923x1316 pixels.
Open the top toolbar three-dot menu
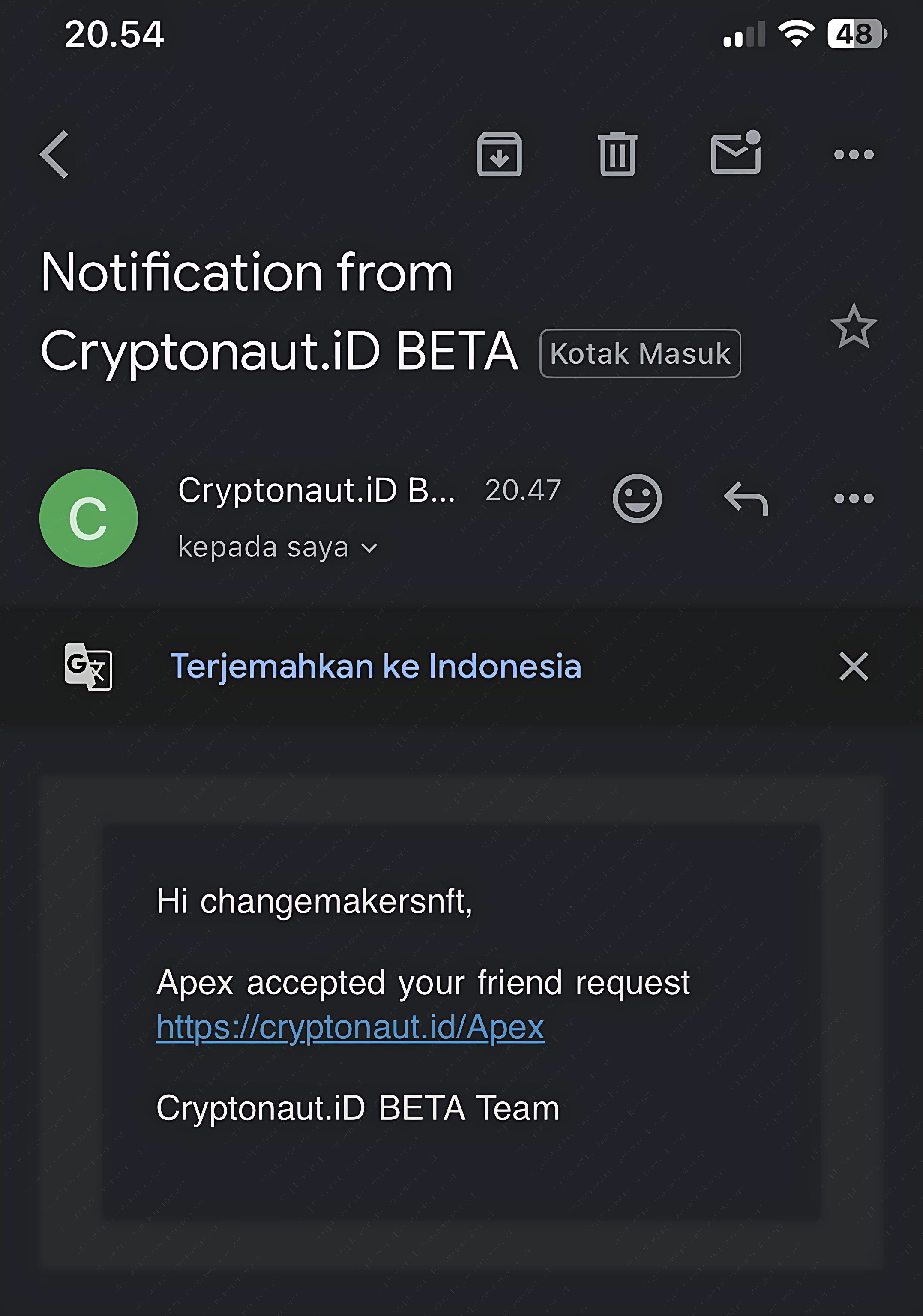[x=854, y=154]
